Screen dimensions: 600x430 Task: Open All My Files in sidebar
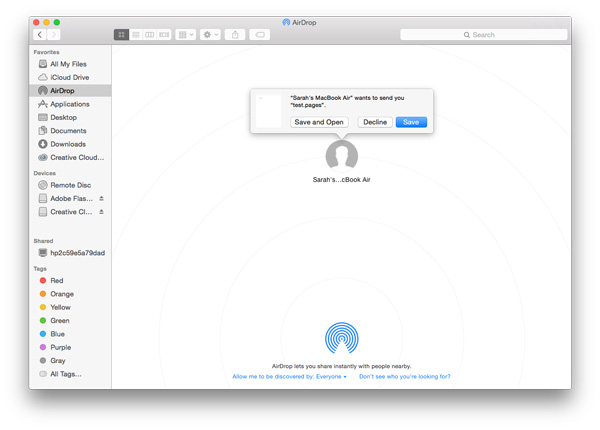70,64
